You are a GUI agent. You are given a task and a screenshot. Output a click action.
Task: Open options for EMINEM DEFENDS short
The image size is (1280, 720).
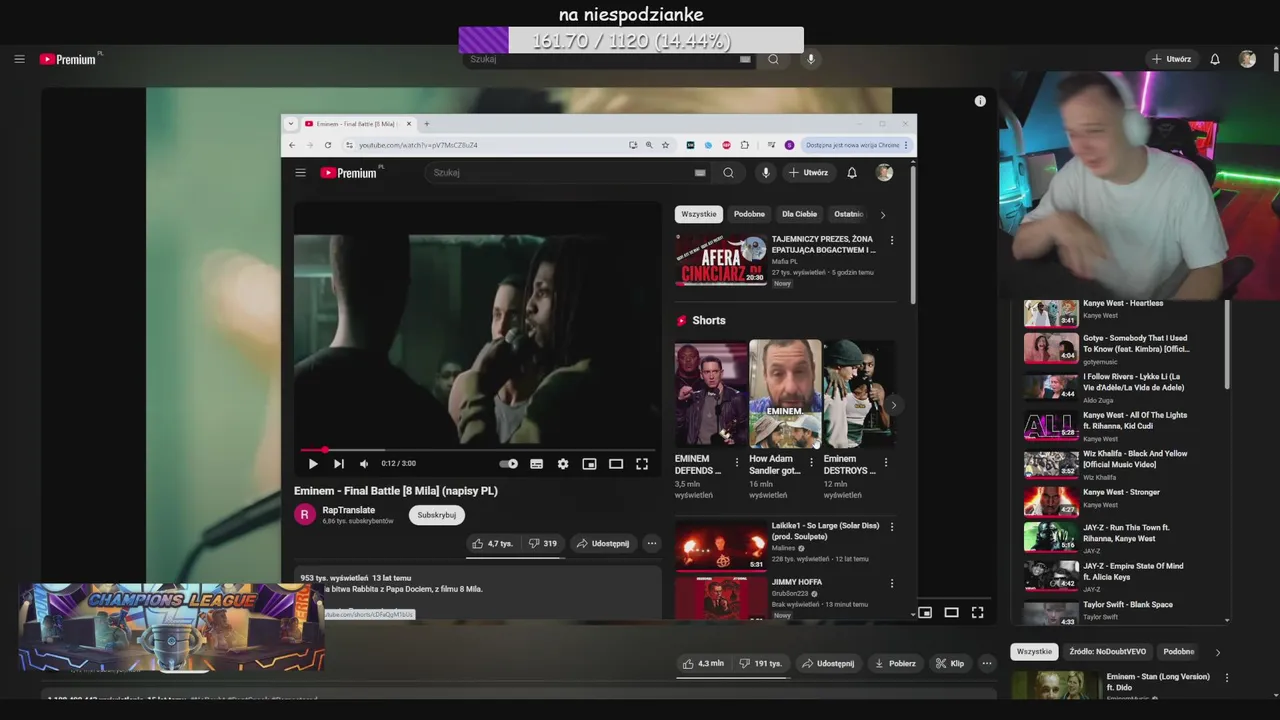pos(737,462)
